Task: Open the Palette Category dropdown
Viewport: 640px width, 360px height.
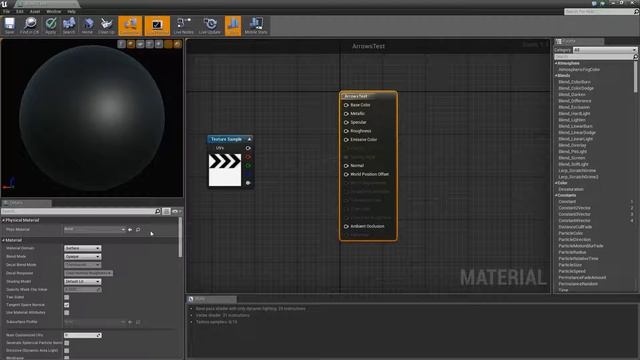Action: (605, 50)
